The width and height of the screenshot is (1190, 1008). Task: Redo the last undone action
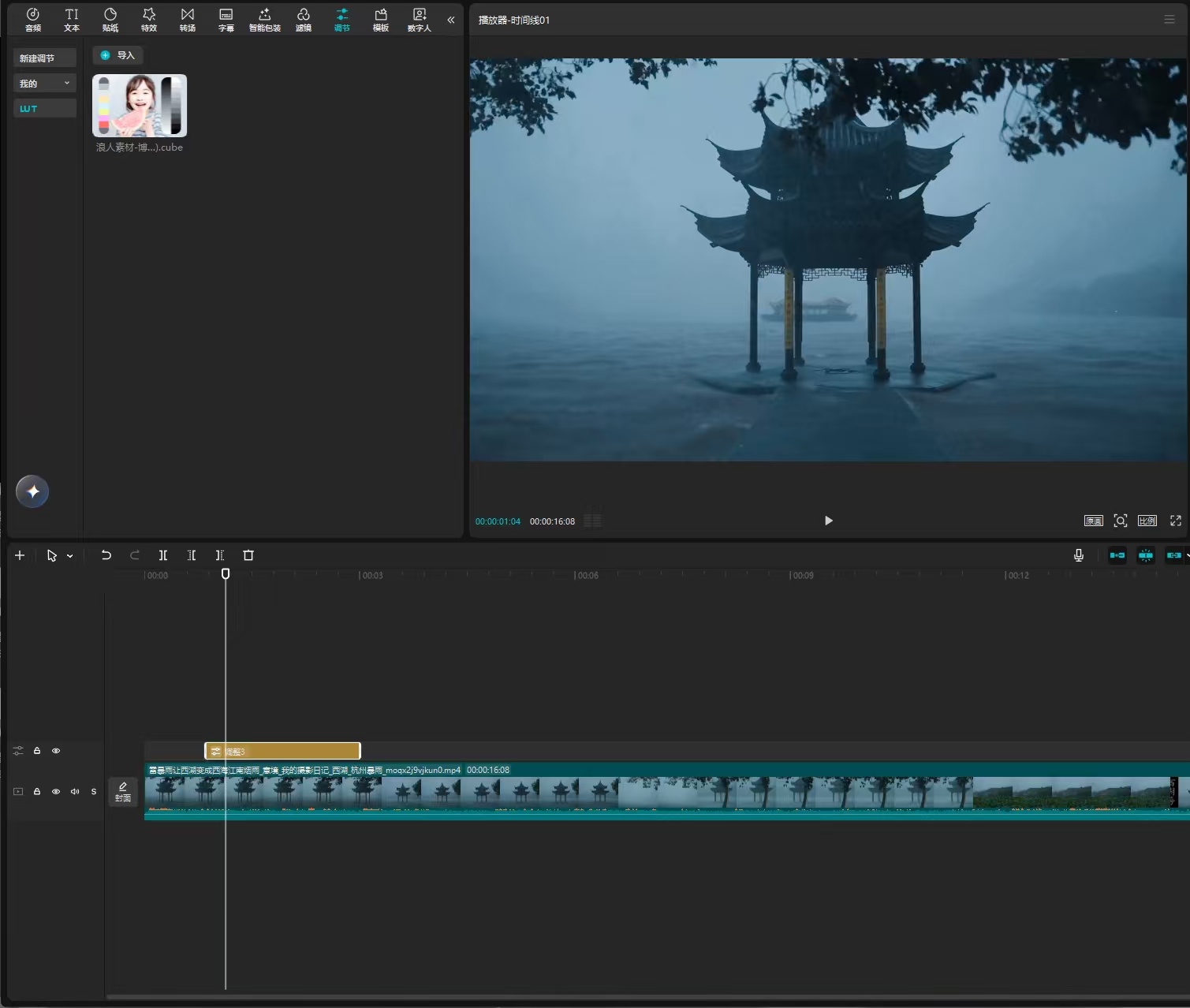click(x=135, y=555)
